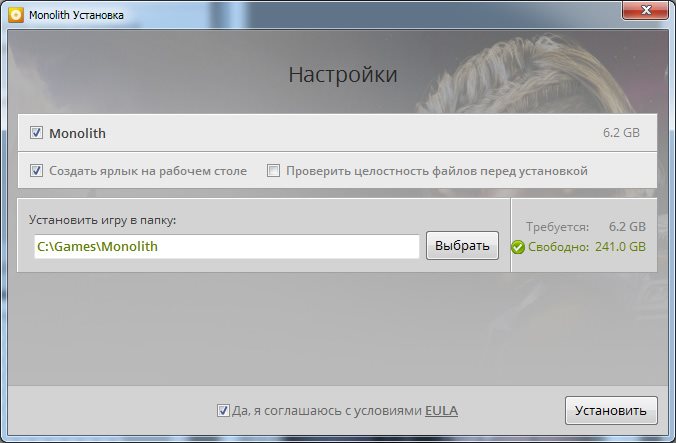
Task: Click 'Установить игру в папку:' label
Action: tap(103, 220)
